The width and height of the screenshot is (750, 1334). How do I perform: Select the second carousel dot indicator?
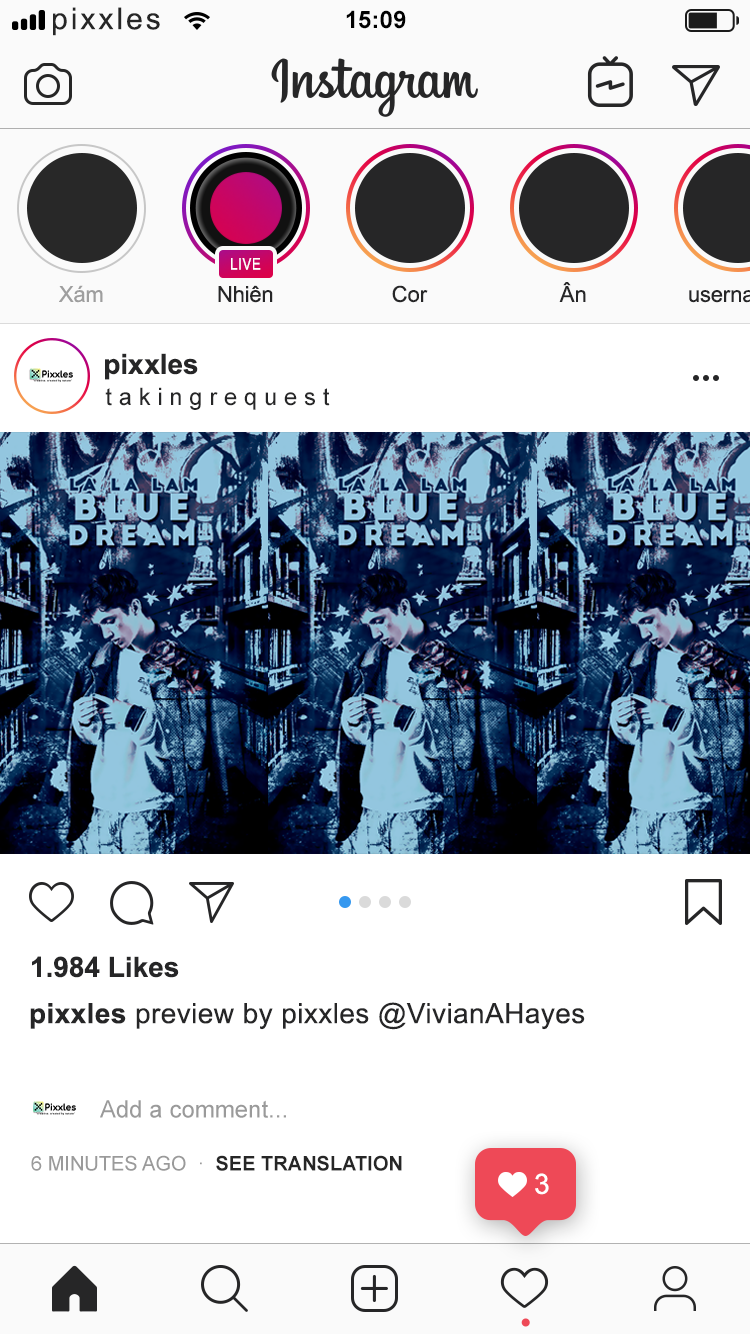tap(365, 902)
